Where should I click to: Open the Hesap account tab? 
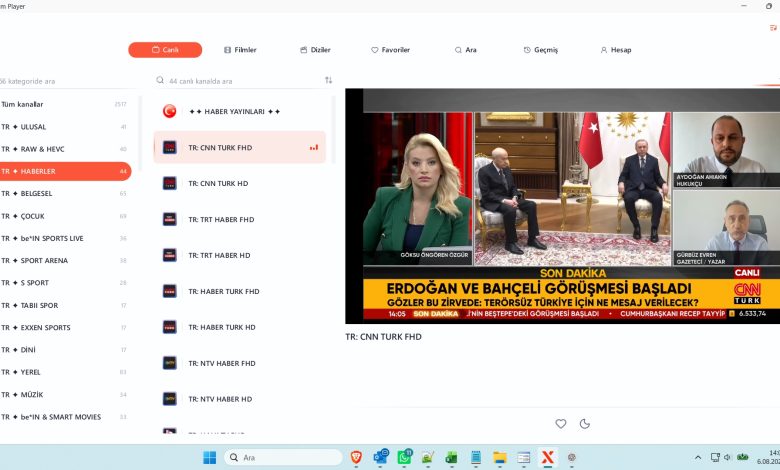pyautogui.click(x=616, y=50)
